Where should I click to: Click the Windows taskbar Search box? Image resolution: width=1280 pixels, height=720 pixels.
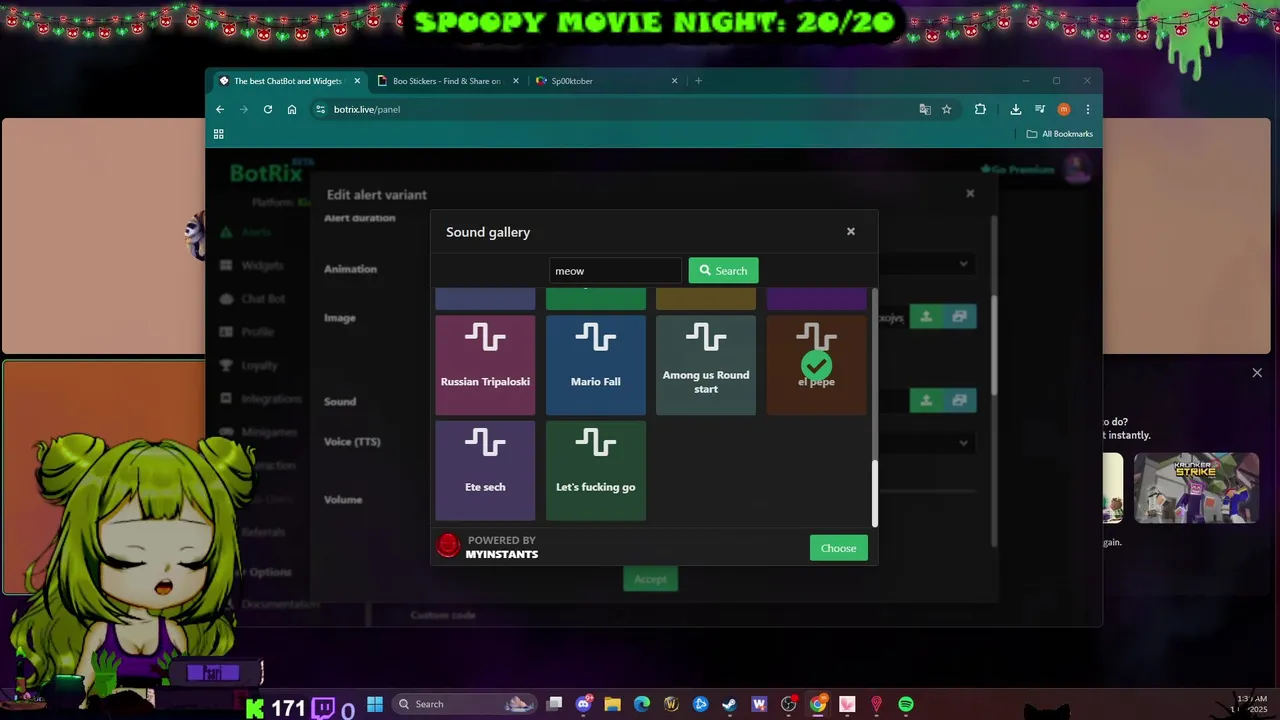tap(463, 704)
